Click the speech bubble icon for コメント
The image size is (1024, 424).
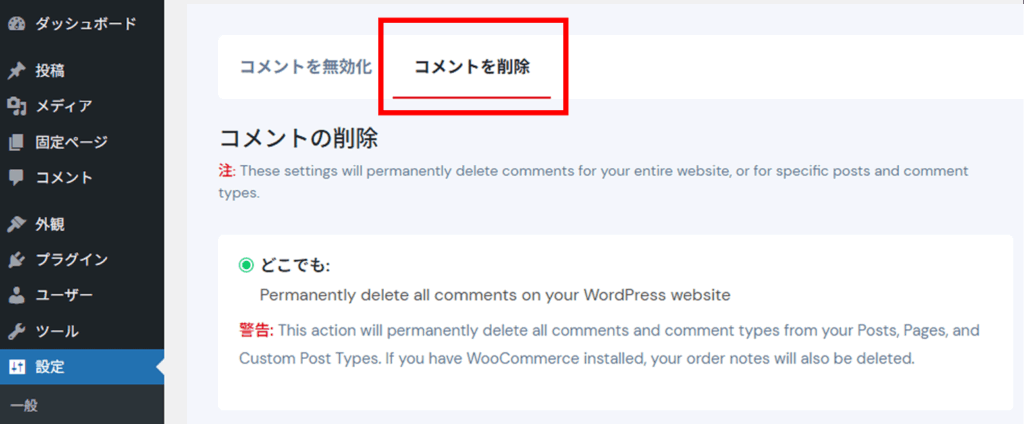16,178
